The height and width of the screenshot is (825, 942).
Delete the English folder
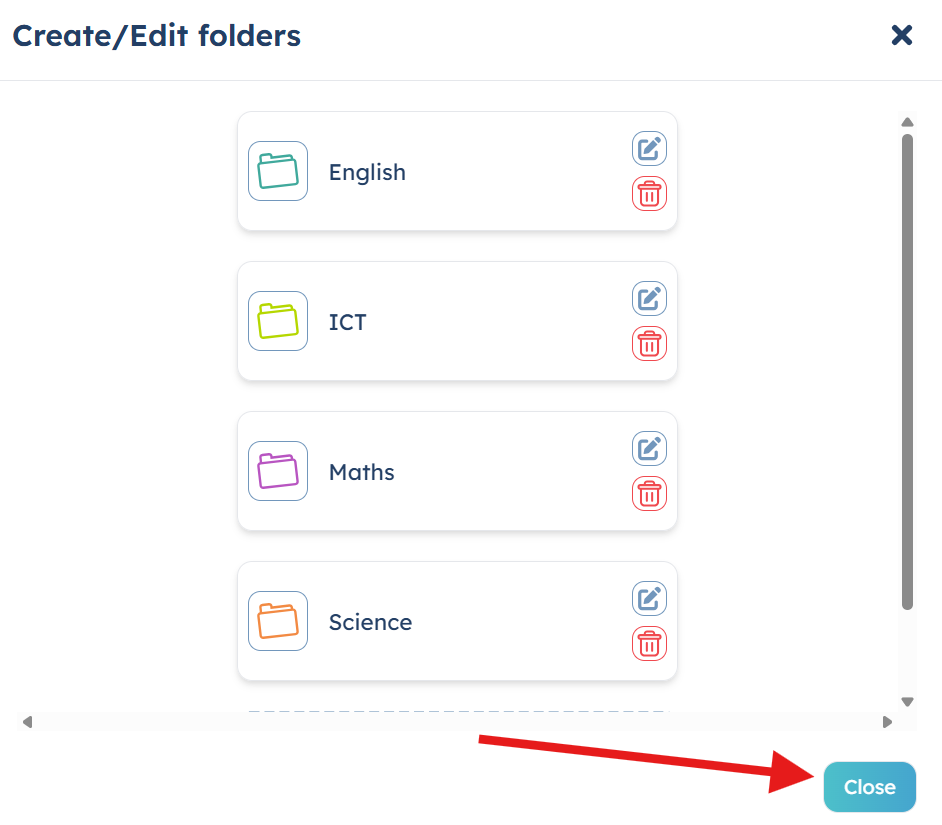coord(649,193)
